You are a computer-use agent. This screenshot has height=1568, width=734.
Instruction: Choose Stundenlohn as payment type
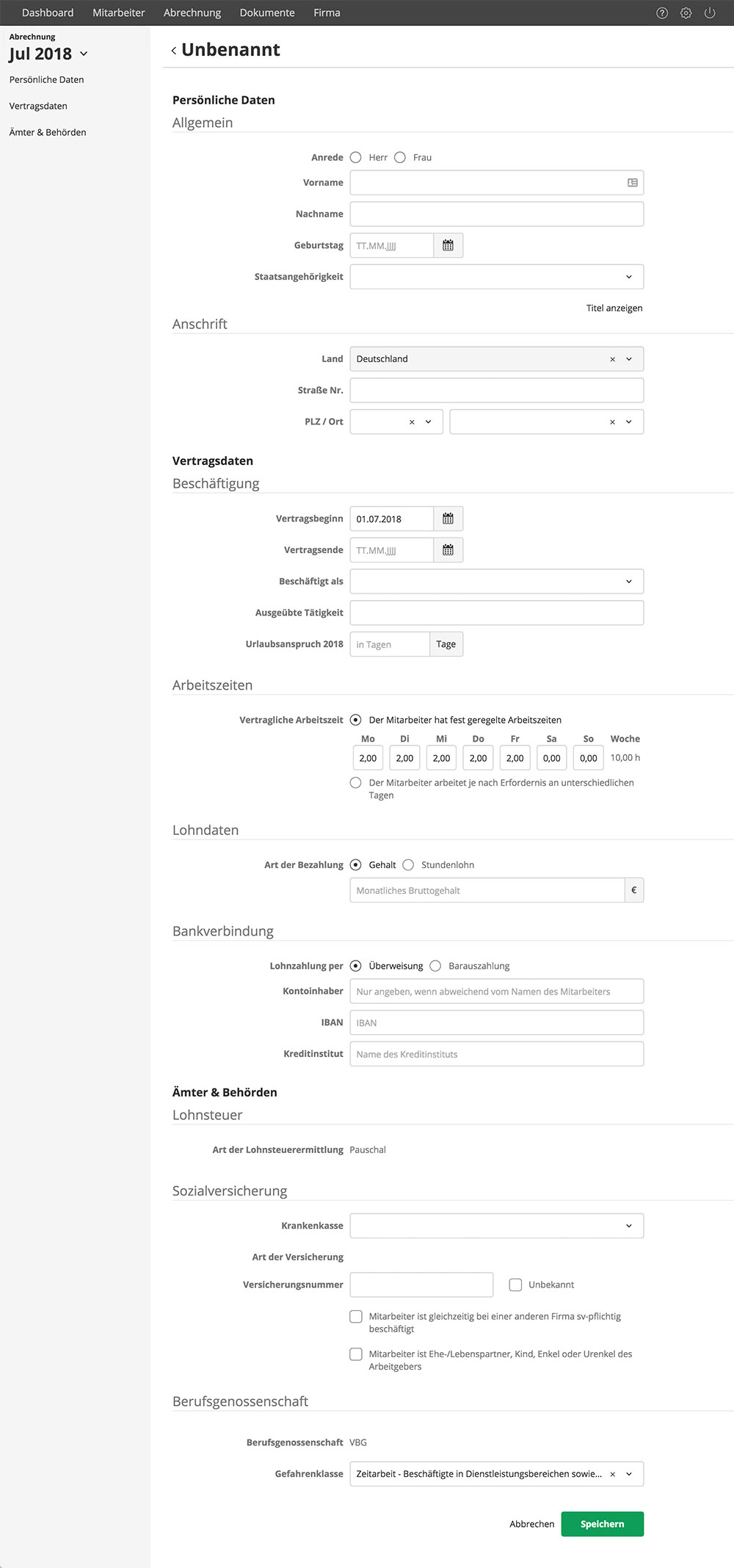point(409,865)
